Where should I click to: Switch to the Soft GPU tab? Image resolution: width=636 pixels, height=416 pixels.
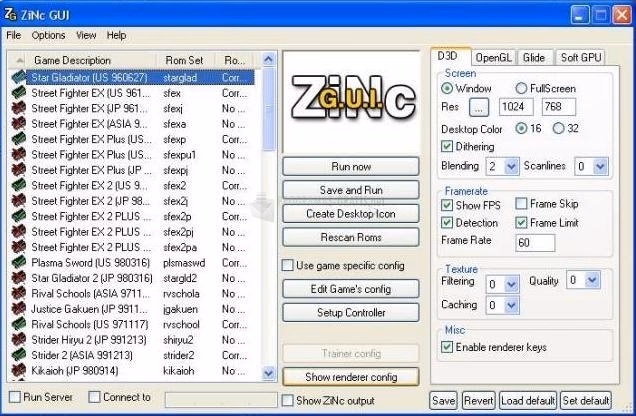581,58
